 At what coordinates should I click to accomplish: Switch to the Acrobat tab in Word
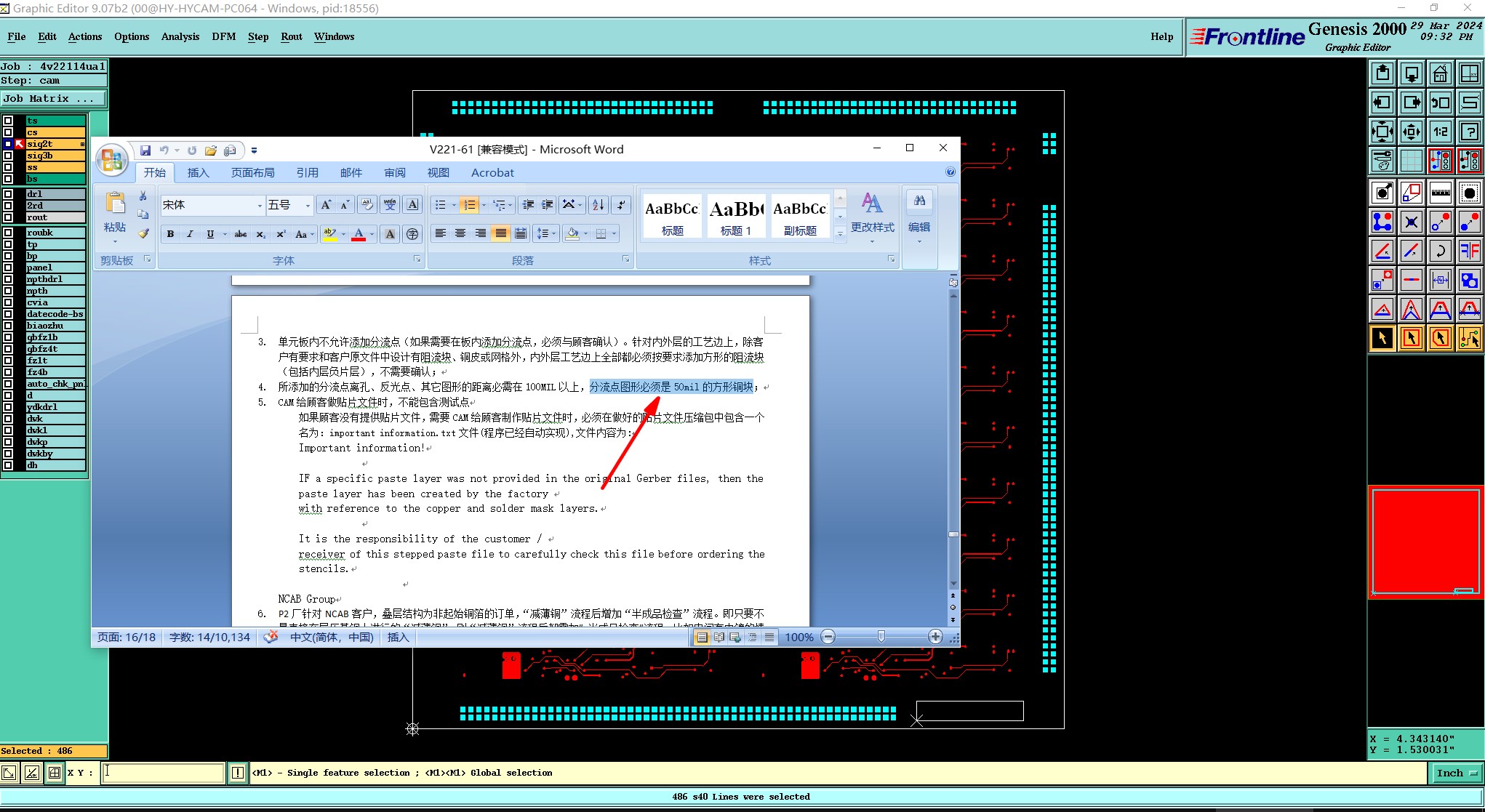pyautogui.click(x=492, y=172)
